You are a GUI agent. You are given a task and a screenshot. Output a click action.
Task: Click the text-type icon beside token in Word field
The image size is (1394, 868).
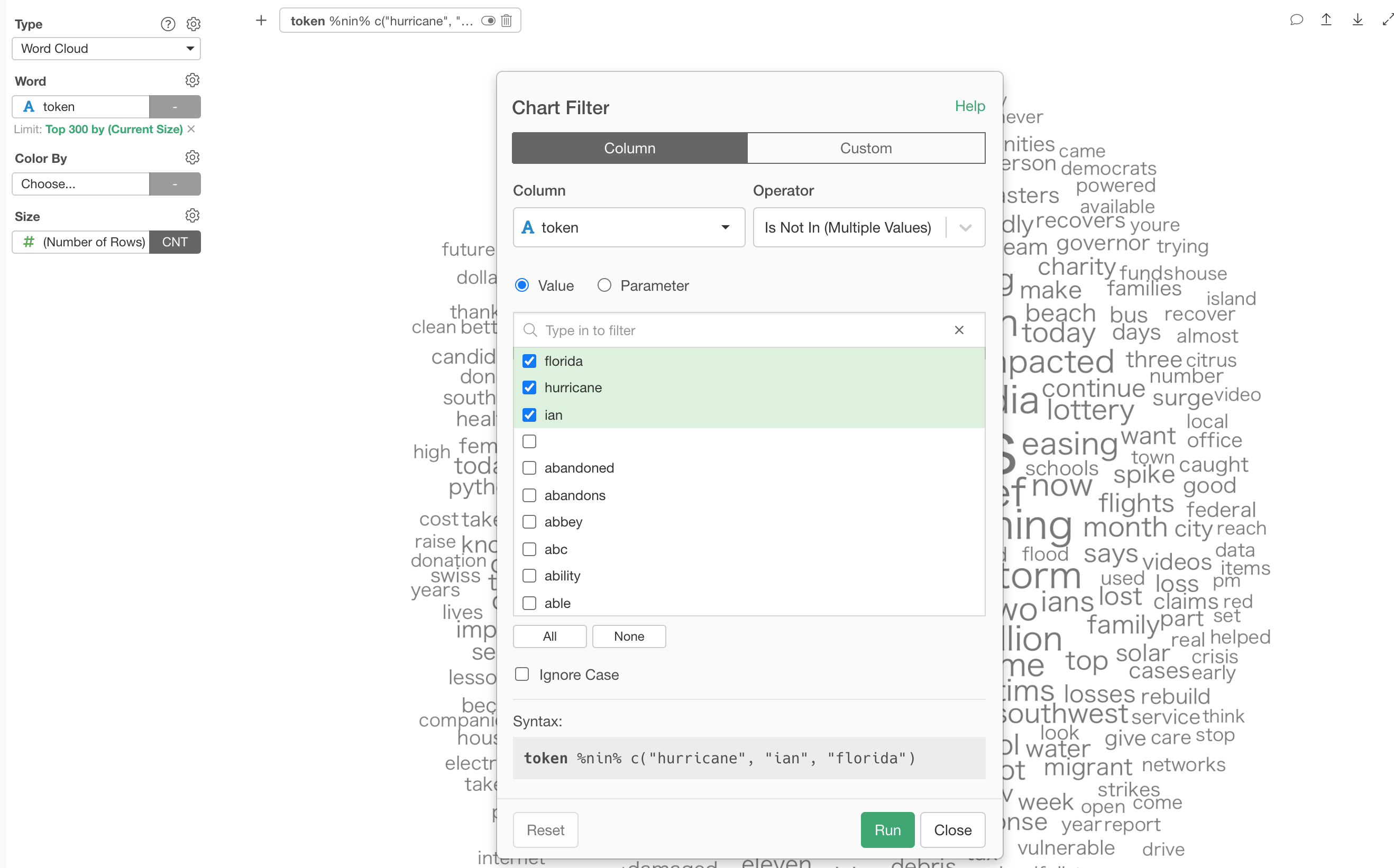pos(29,107)
